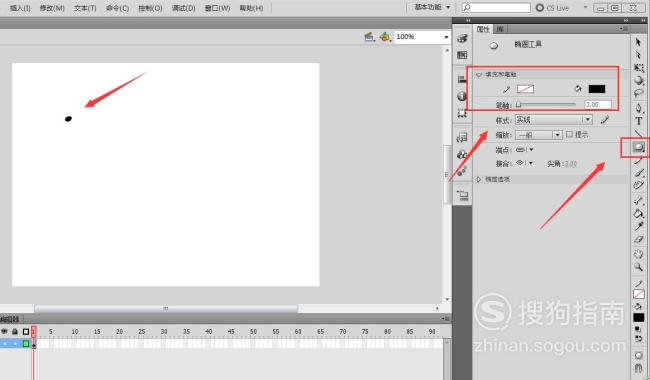
Task: Expand the oval options section
Action: point(479,179)
